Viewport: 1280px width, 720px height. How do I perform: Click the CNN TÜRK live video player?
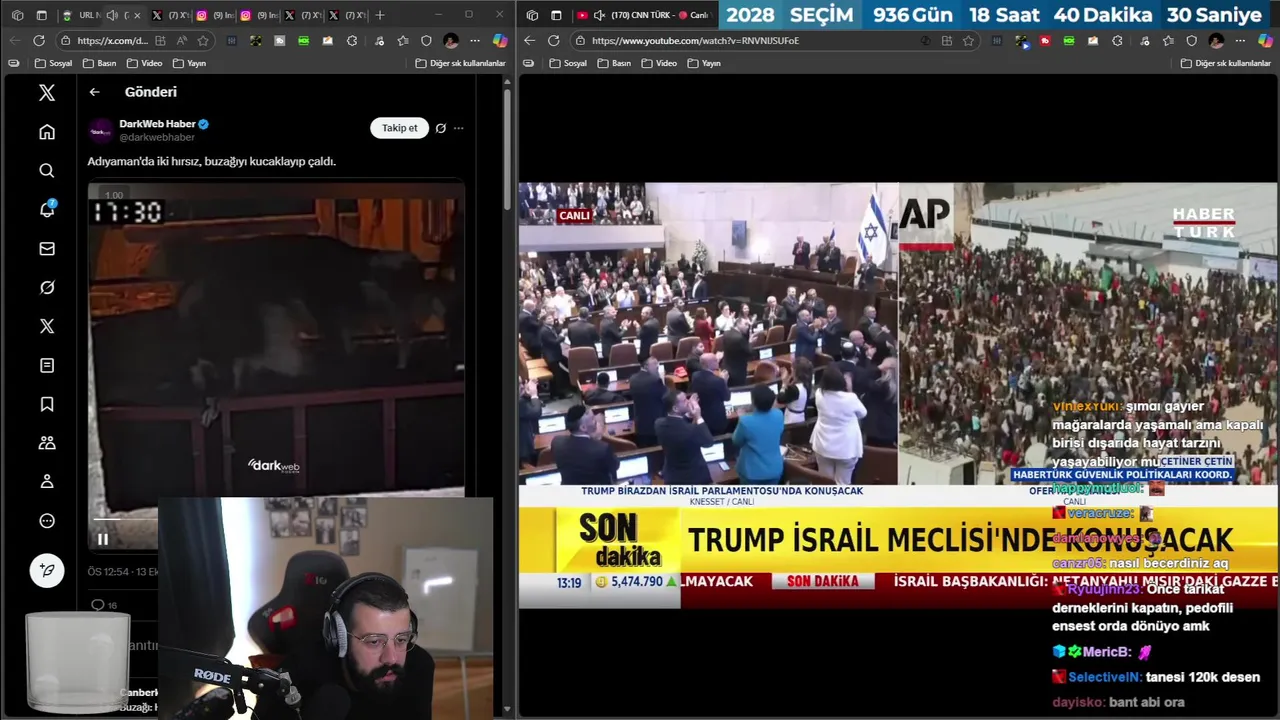point(897,395)
